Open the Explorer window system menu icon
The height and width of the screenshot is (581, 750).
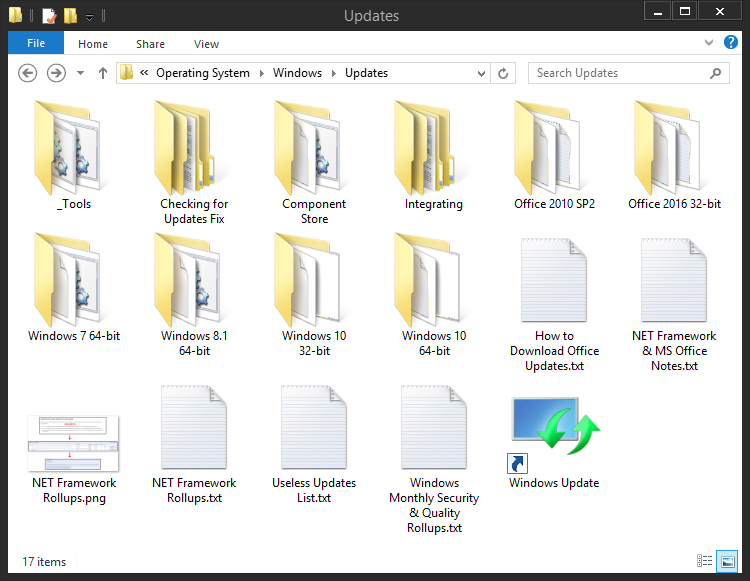(x=15, y=15)
